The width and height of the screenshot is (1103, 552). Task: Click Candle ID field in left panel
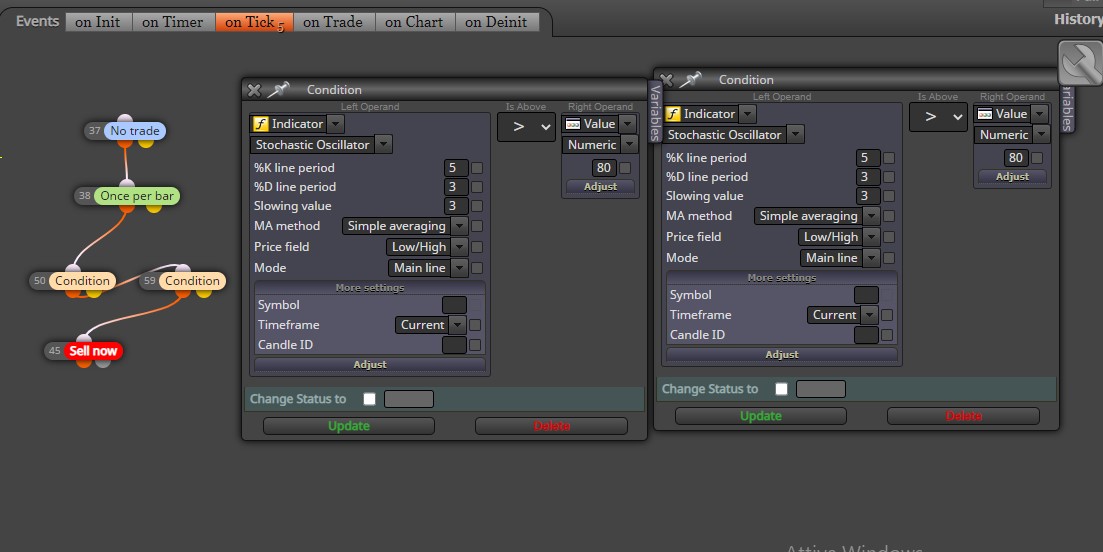coord(454,345)
